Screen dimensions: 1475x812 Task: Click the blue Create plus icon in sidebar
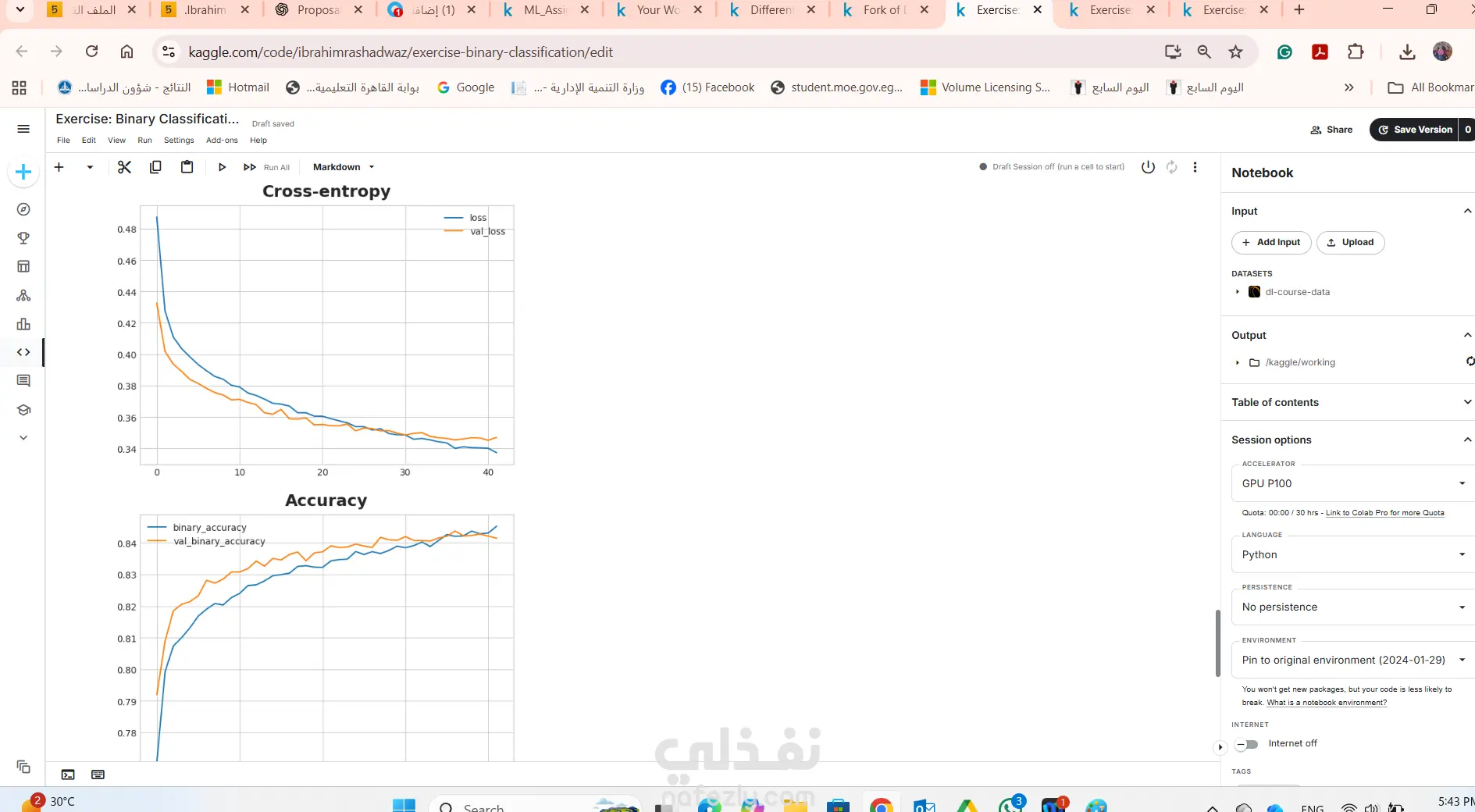(x=23, y=172)
